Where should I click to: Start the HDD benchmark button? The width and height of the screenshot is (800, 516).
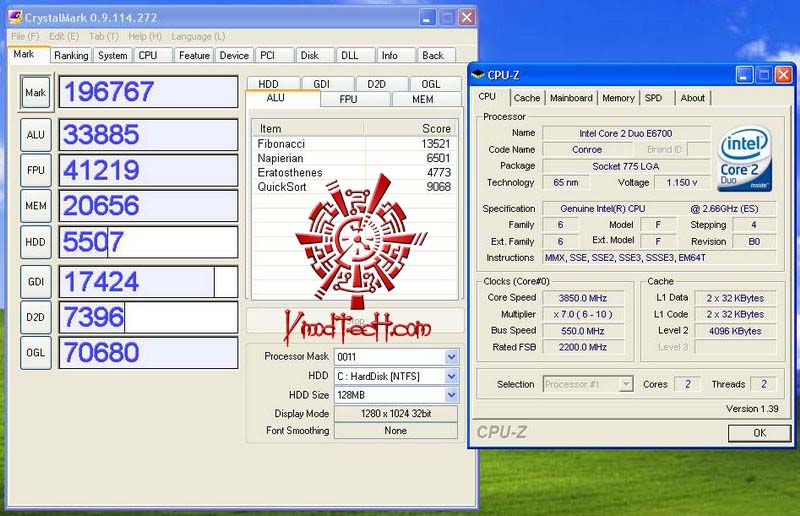(x=36, y=242)
